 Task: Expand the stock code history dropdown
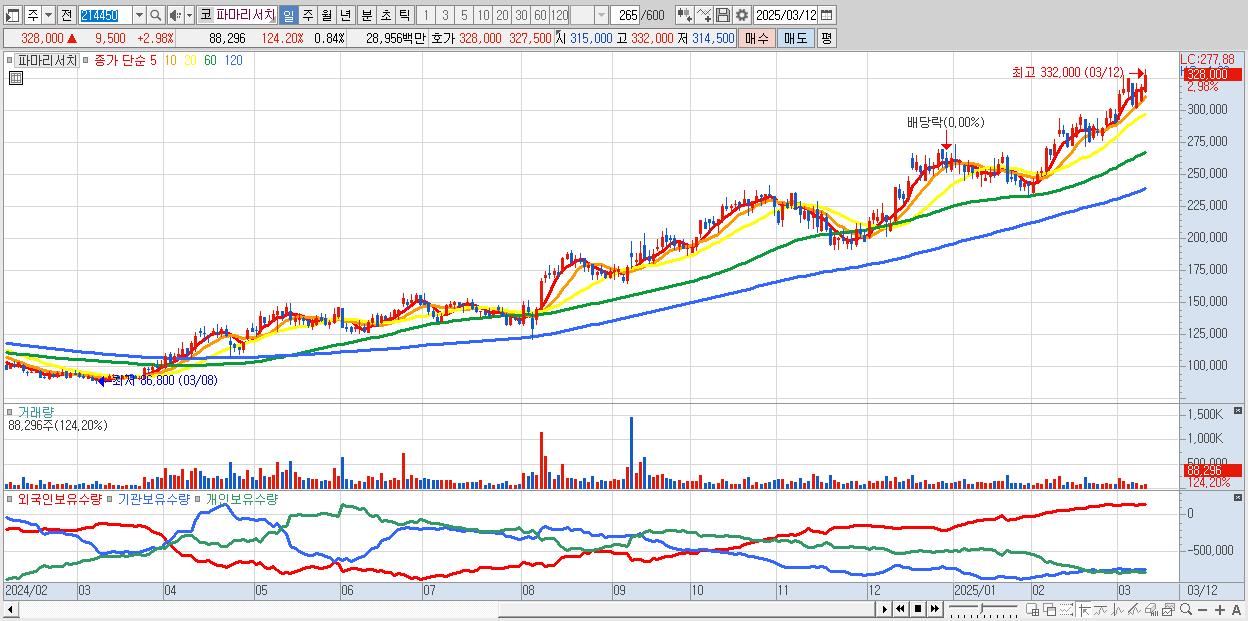[x=139, y=15]
